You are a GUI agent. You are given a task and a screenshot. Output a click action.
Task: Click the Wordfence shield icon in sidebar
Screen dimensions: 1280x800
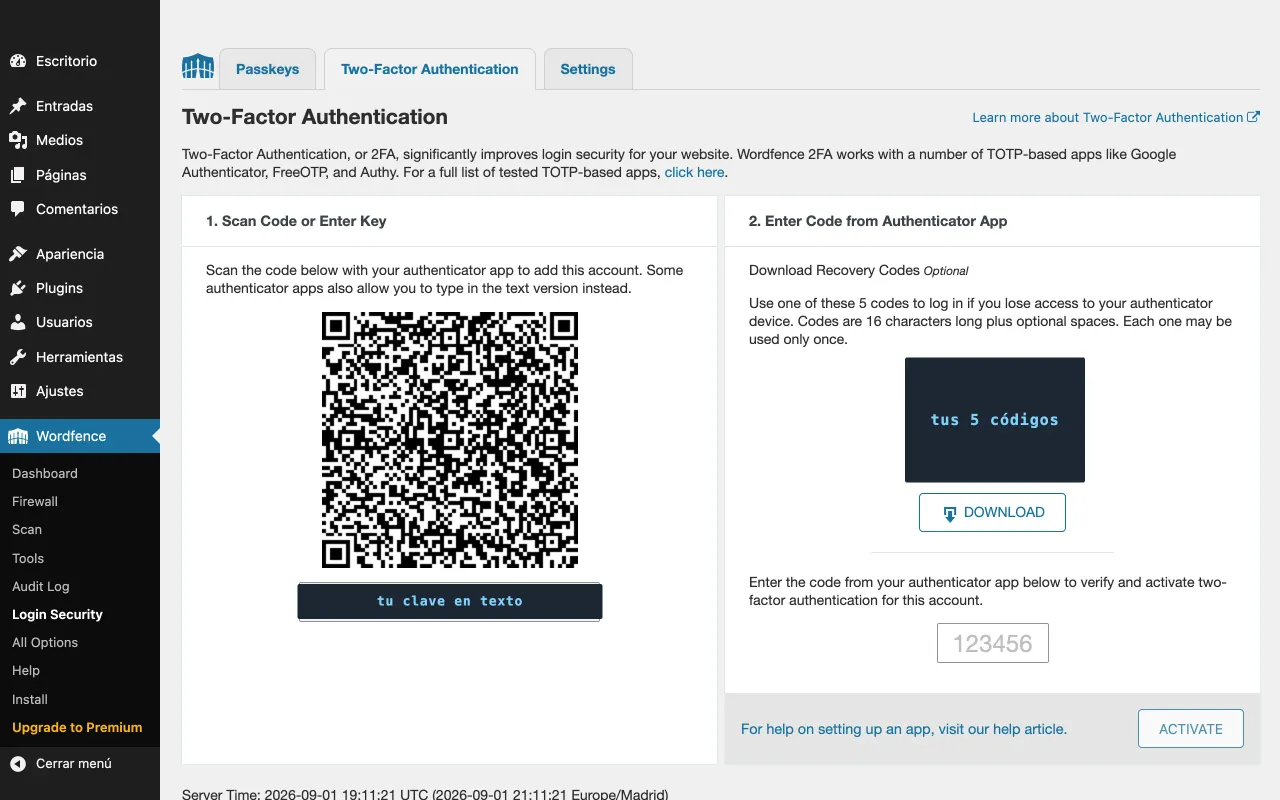pyautogui.click(x=18, y=436)
